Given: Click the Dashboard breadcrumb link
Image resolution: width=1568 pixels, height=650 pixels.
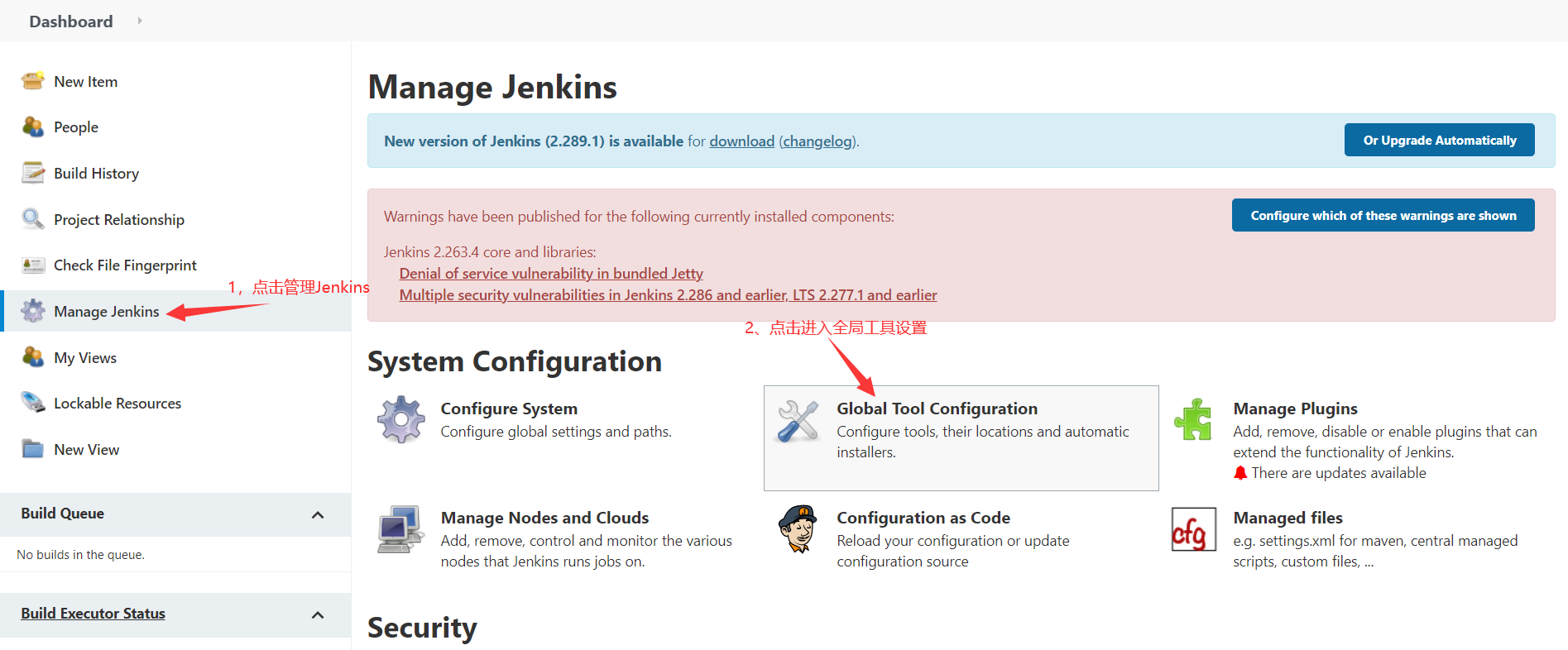Looking at the screenshot, I should 71,21.
